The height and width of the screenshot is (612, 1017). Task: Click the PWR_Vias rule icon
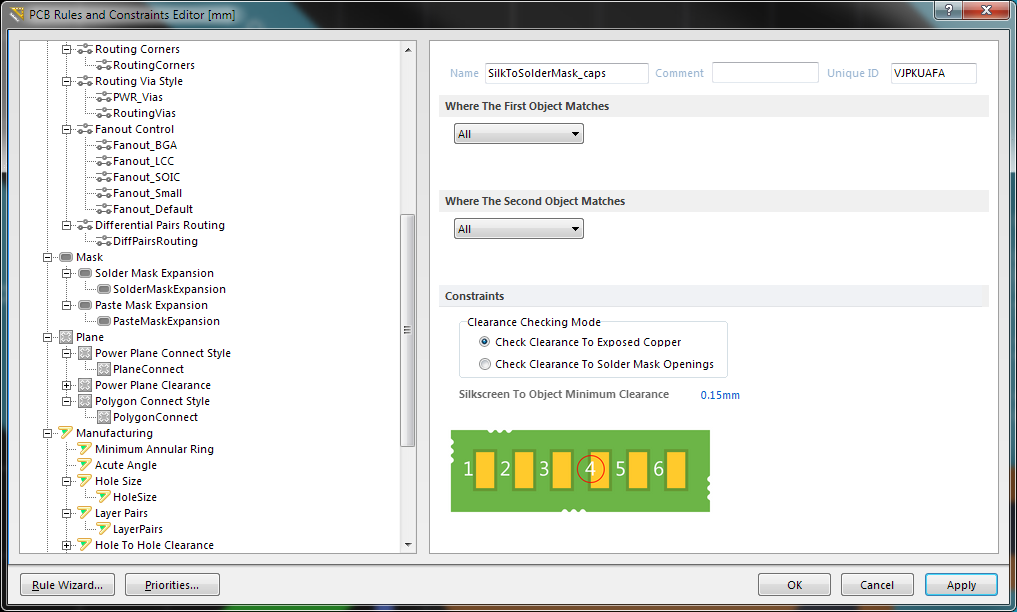click(x=103, y=97)
